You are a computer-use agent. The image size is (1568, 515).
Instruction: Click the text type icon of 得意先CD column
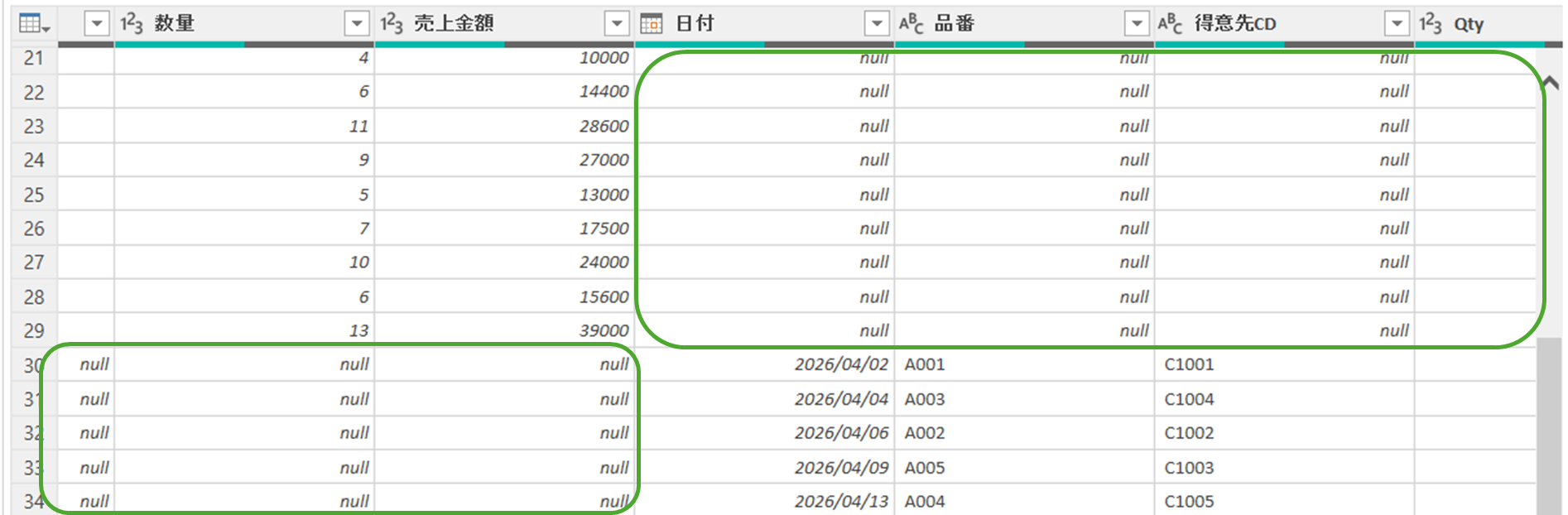click(x=1171, y=24)
